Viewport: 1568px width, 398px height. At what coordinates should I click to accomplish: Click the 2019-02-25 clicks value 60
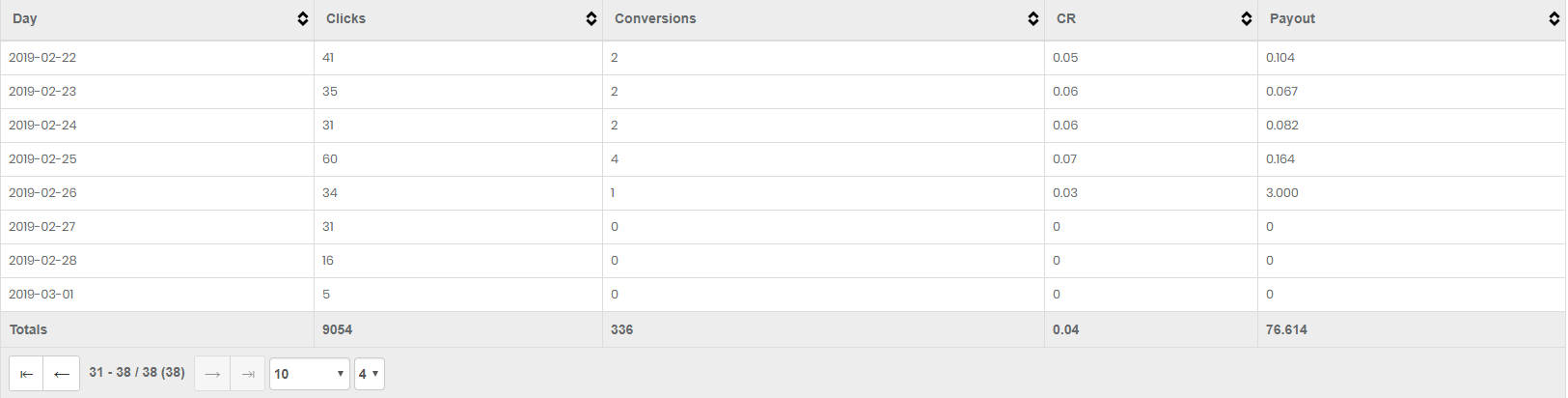pos(330,159)
